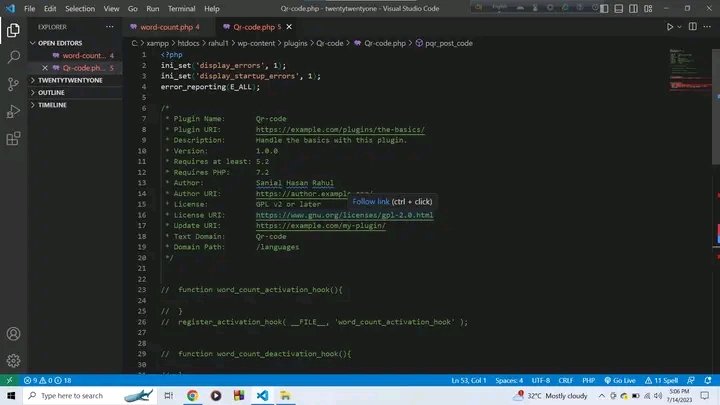Close the Qr-code.php tab
Viewport: 720px width, 405px height.
click(x=289, y=27)
